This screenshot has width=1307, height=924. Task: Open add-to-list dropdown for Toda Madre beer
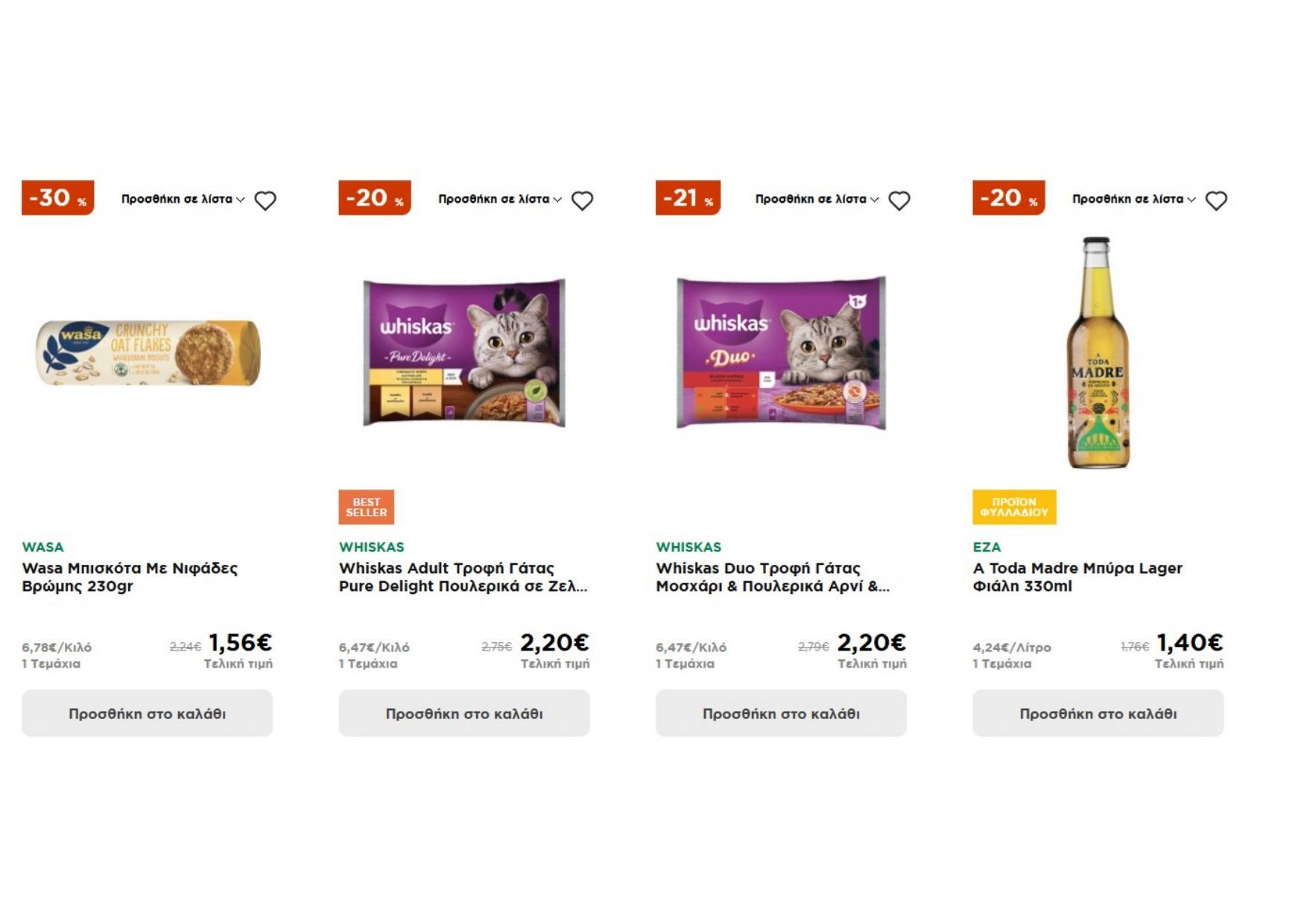pos(1133,199)
